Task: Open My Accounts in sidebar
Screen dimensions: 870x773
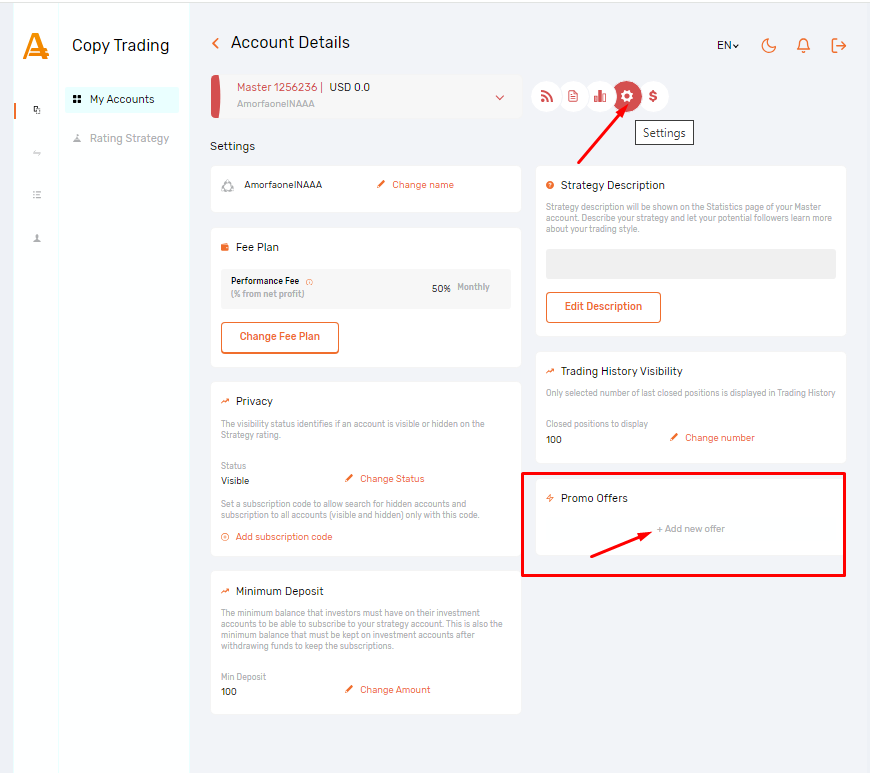Action: click(x=121, y=99)
